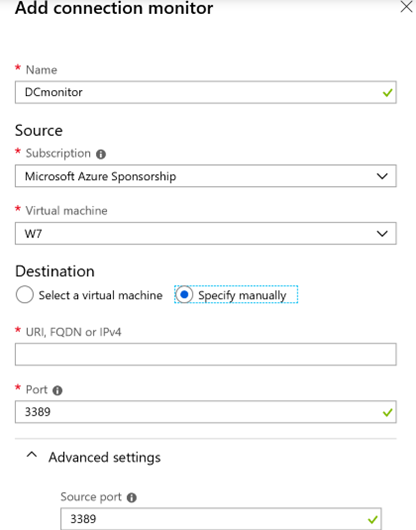Click the green checkmark in the Source port field
Screen dimensions: 416x530
[x=373, y=519]
